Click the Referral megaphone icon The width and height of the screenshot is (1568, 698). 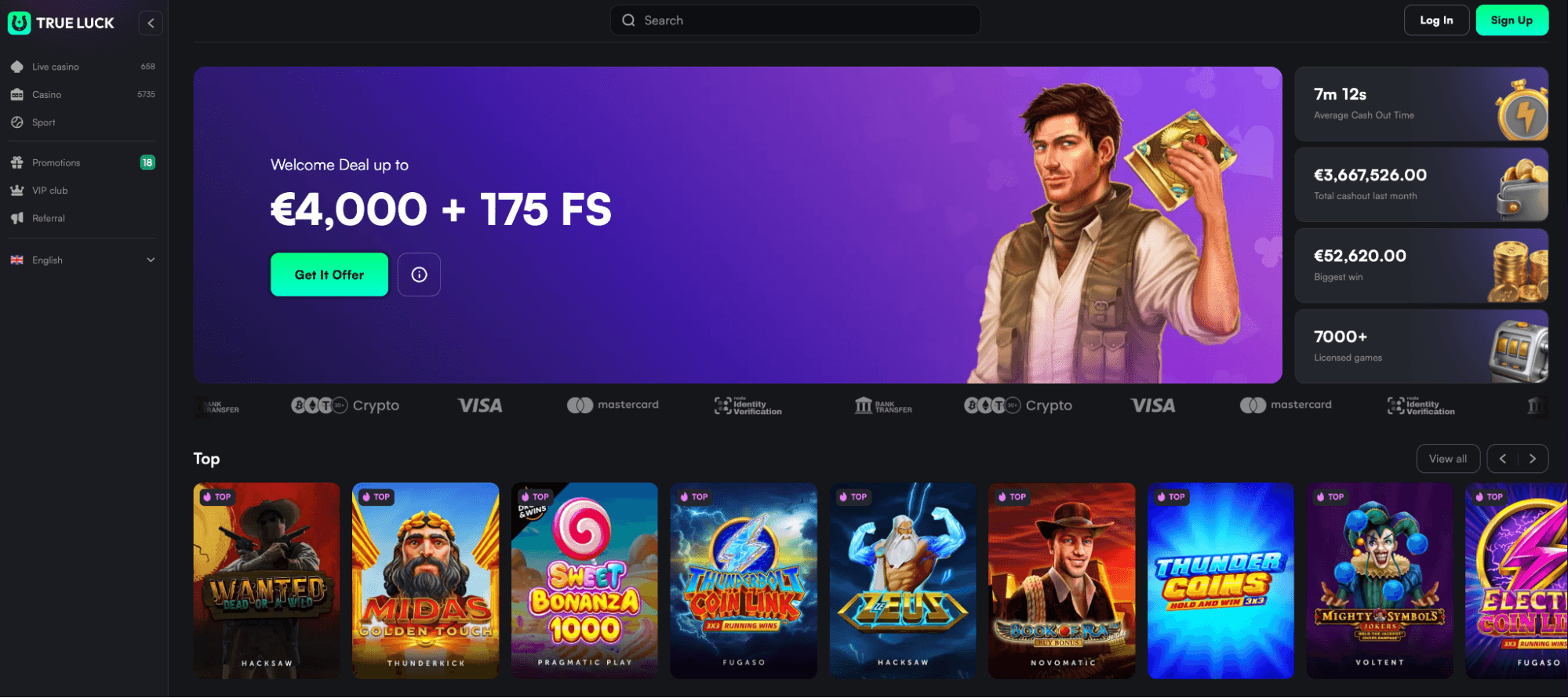point(17,218)
